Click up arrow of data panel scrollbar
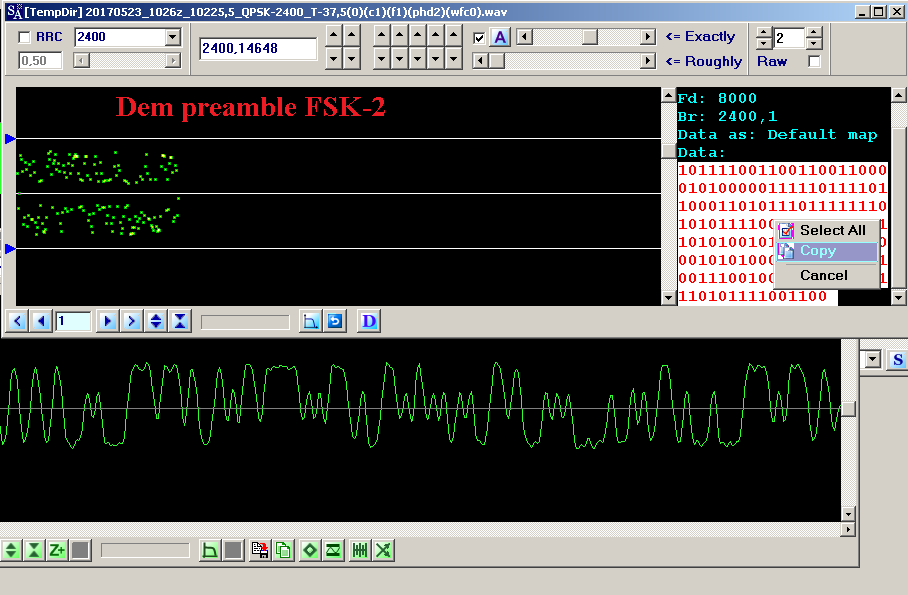Image resolution: width=908 pixels, height=595 pixels. pos(898,95)
